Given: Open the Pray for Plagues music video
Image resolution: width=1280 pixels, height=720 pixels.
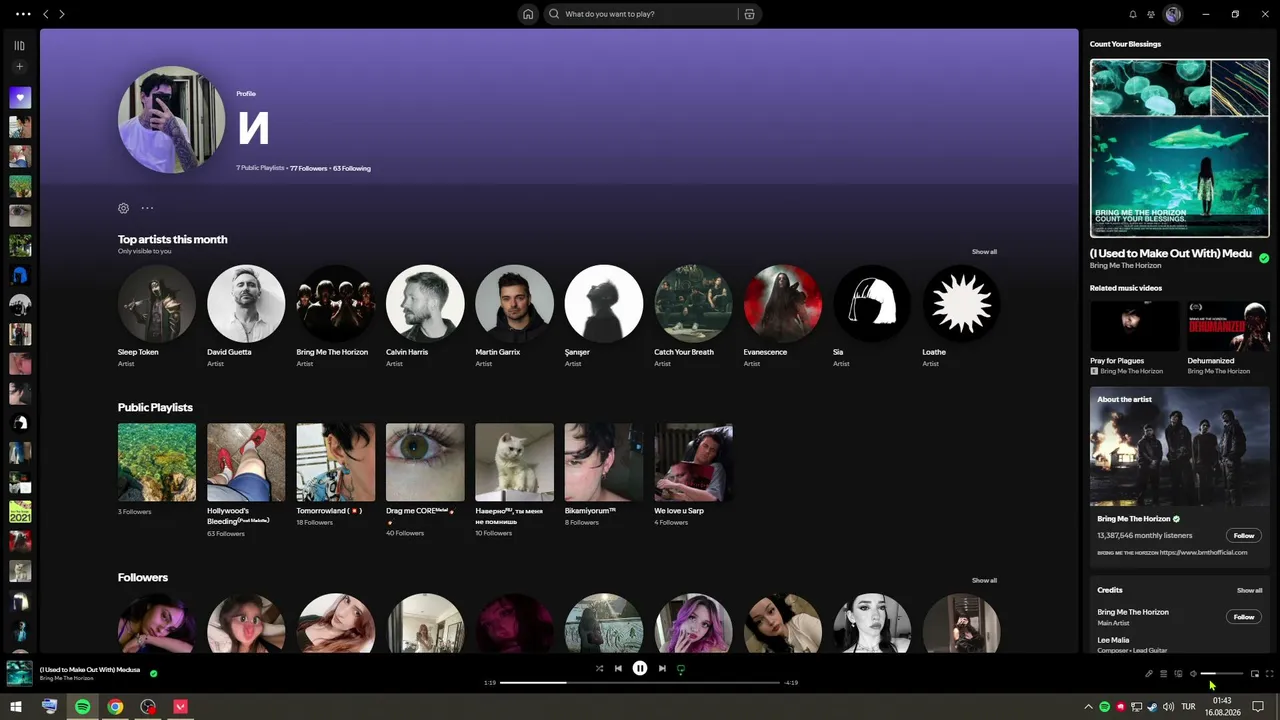Looking at the screenshot, I should click(x=1135, y=338).
